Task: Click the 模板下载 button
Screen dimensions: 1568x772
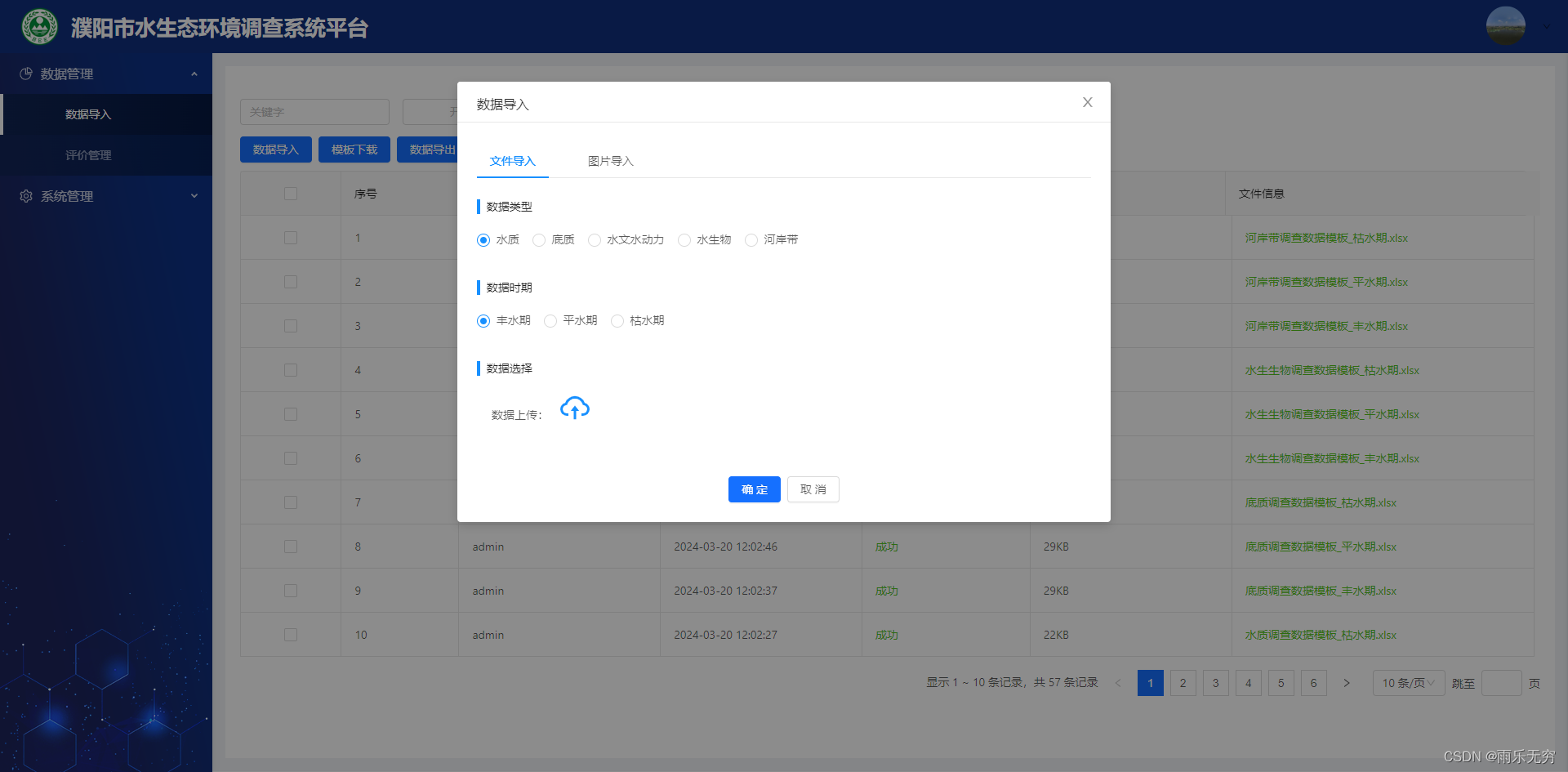Action: [354, 149]
